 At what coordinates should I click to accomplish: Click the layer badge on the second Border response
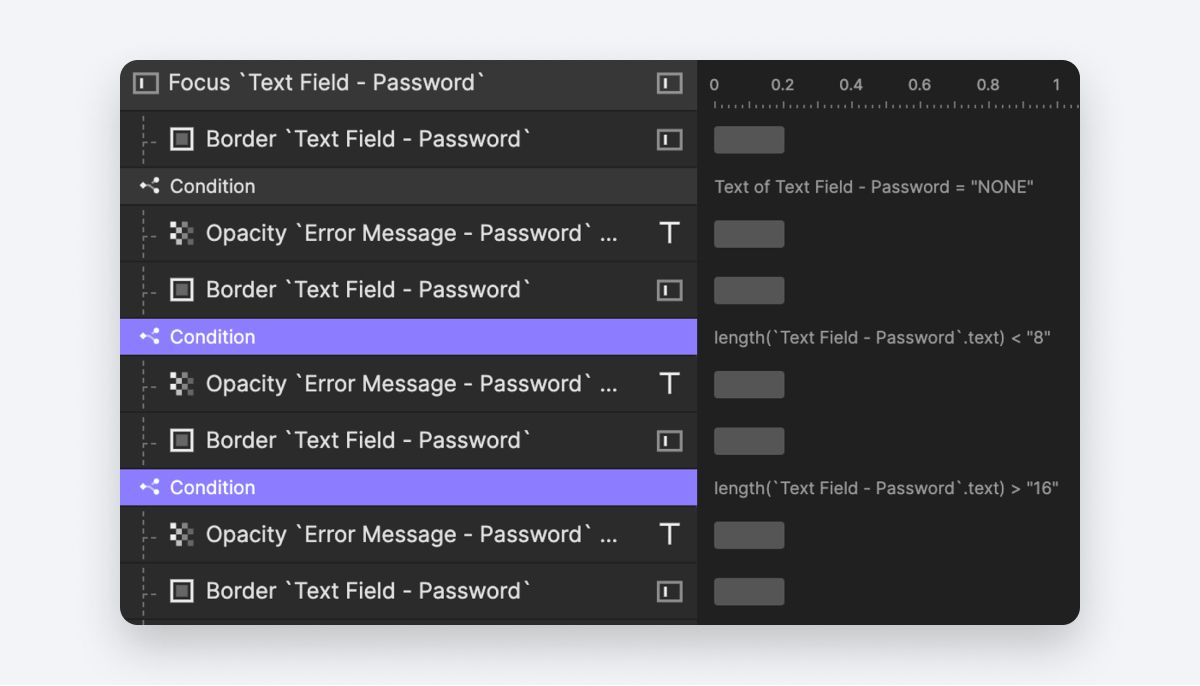point(668,290)
